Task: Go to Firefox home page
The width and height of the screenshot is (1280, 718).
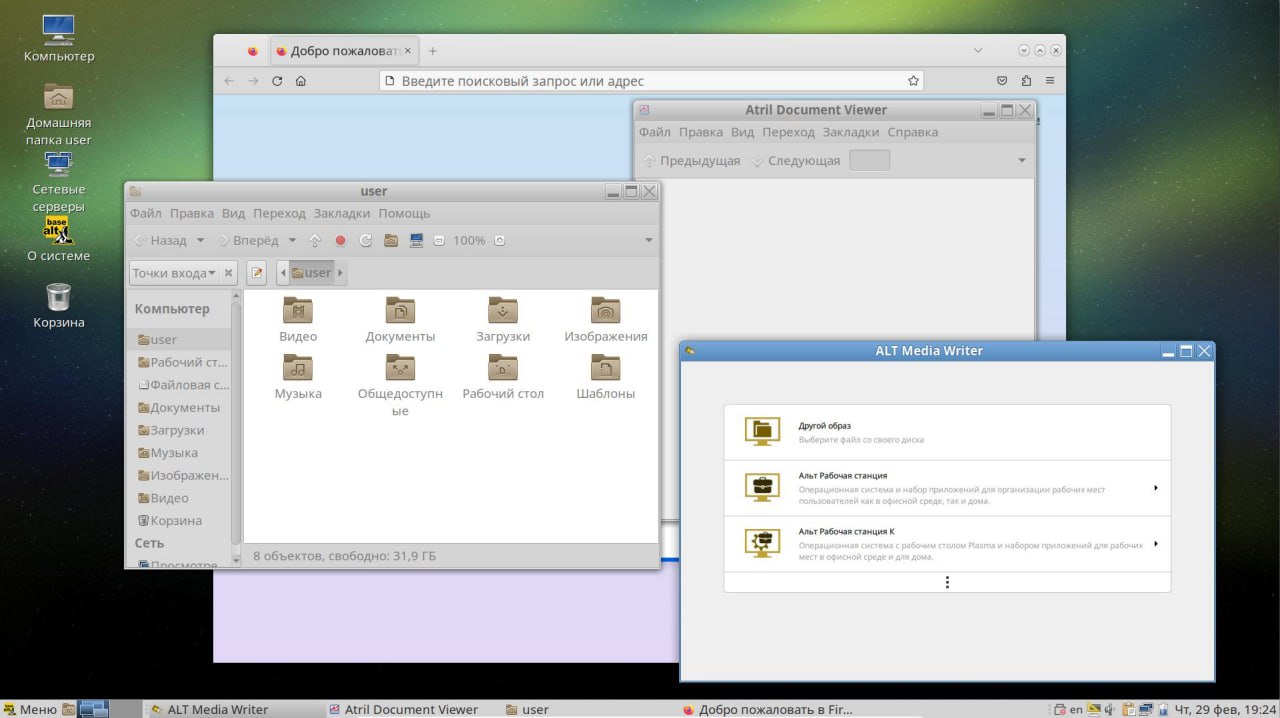Action: click(x=301, y=81)
